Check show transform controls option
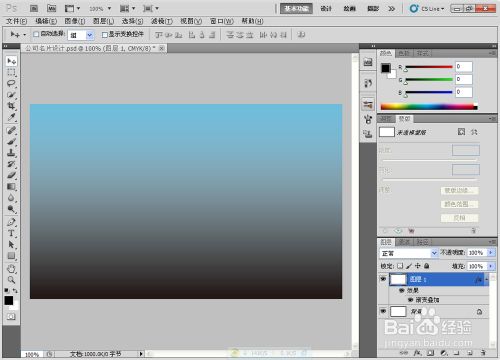 (x=105, y=35)
